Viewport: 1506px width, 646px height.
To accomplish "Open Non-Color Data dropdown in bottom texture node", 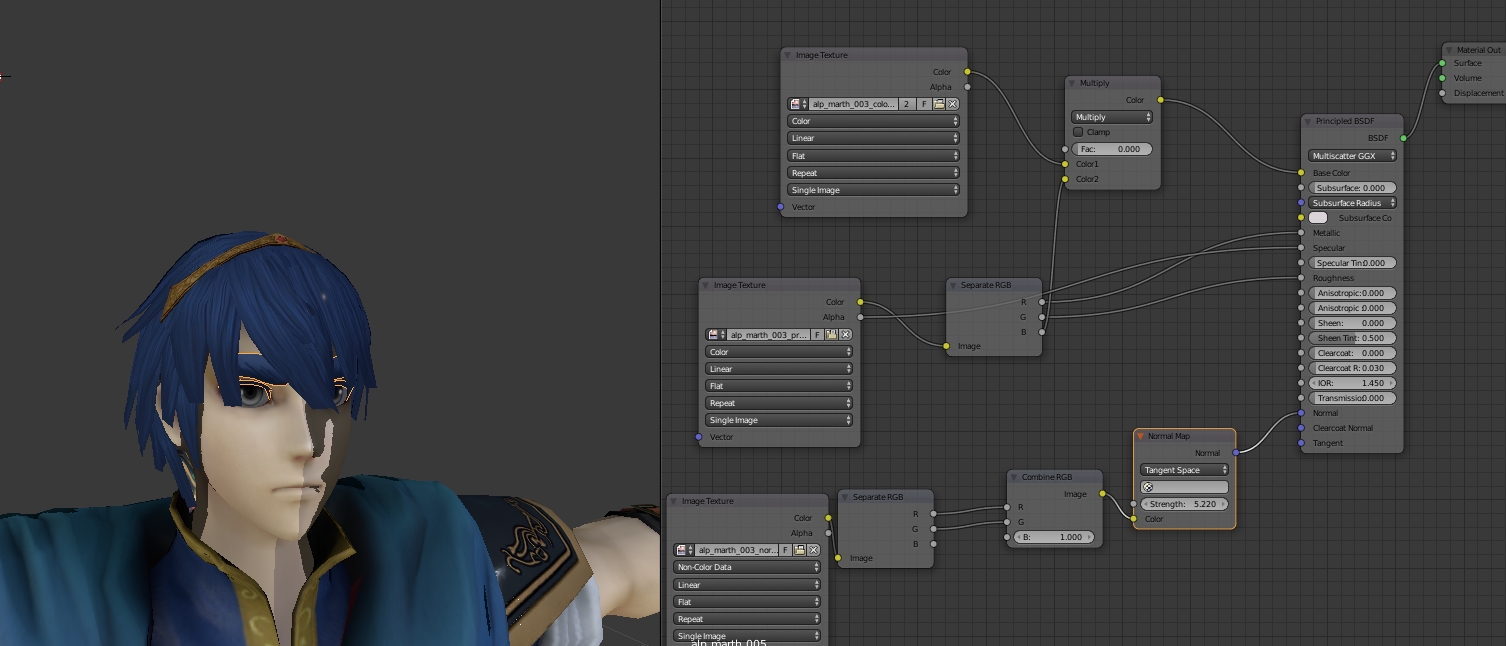I will 747,567.
